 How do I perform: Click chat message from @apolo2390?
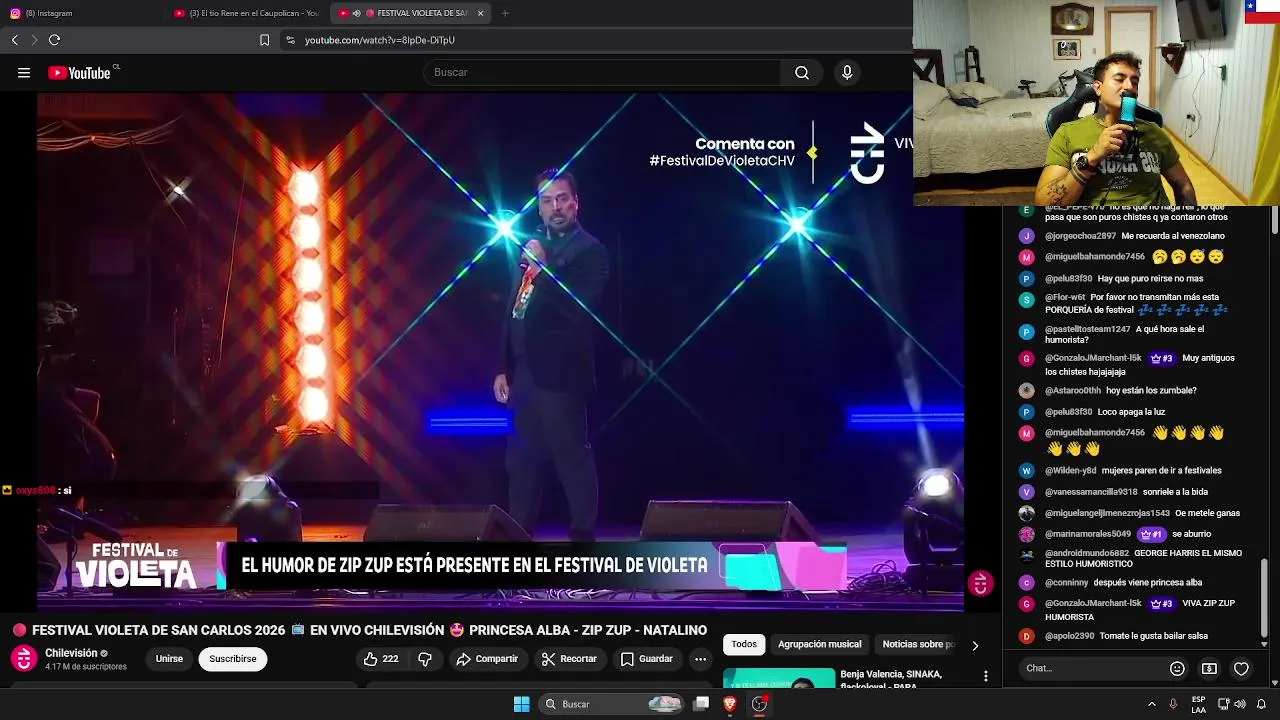1153,636
